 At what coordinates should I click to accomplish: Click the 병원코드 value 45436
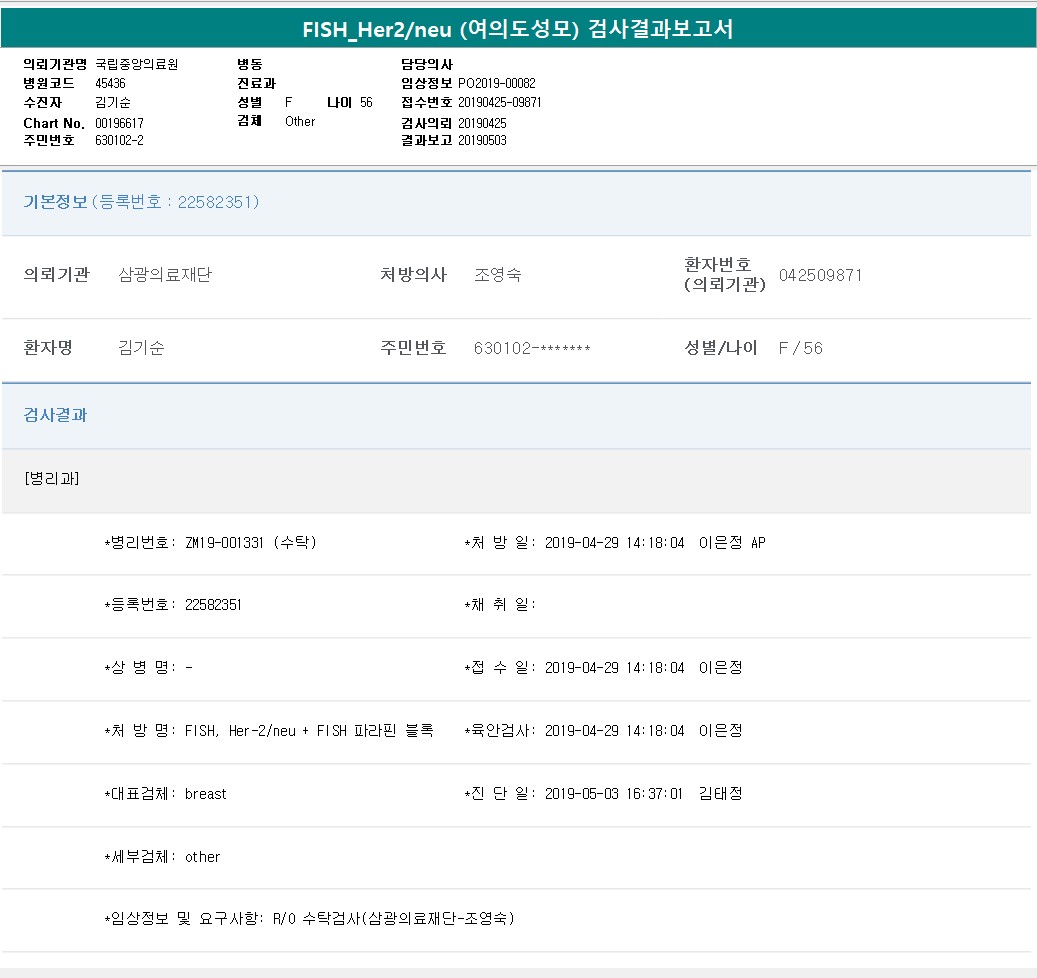(110, 83)
